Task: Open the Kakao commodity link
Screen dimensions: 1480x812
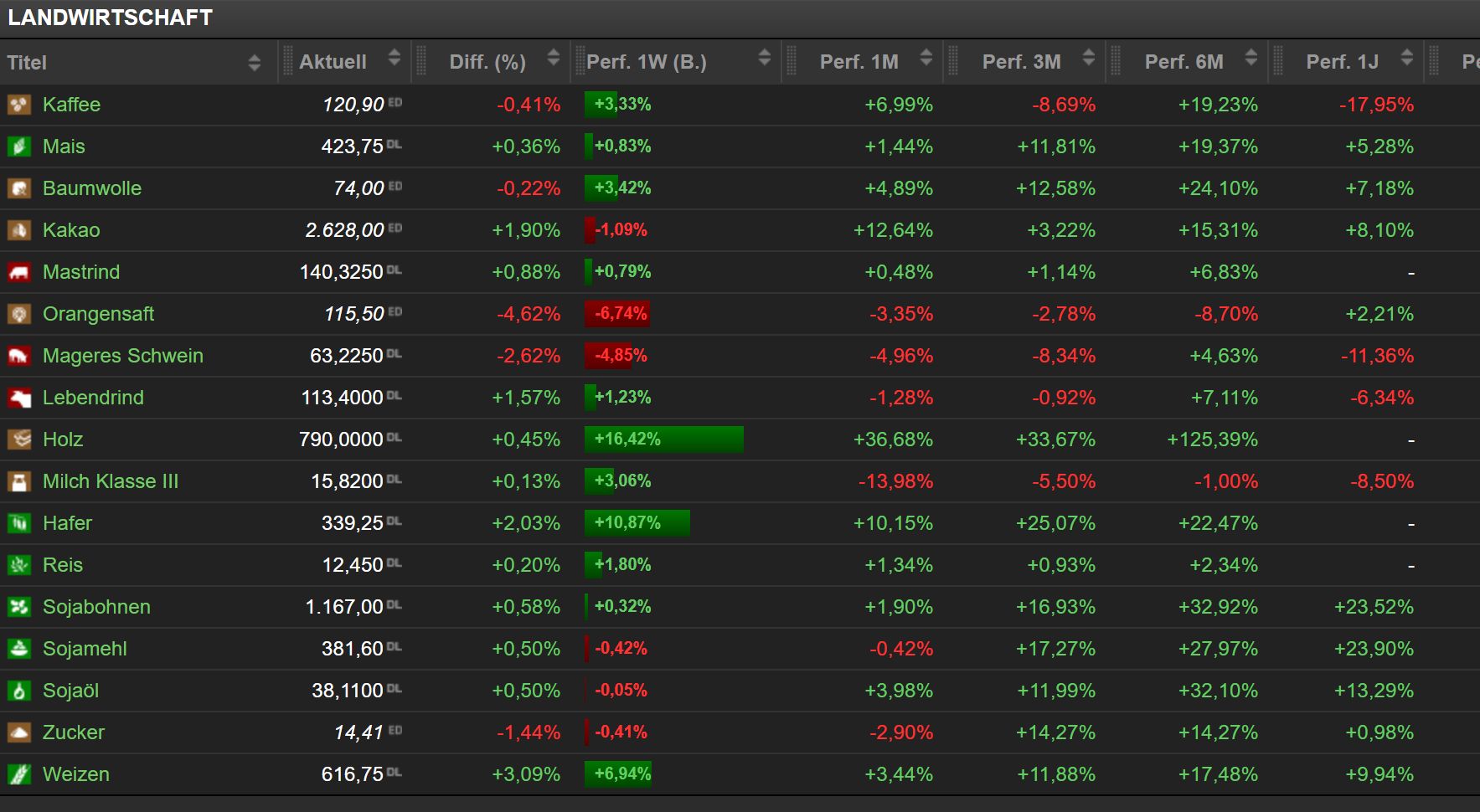Action: coord(71,230)
